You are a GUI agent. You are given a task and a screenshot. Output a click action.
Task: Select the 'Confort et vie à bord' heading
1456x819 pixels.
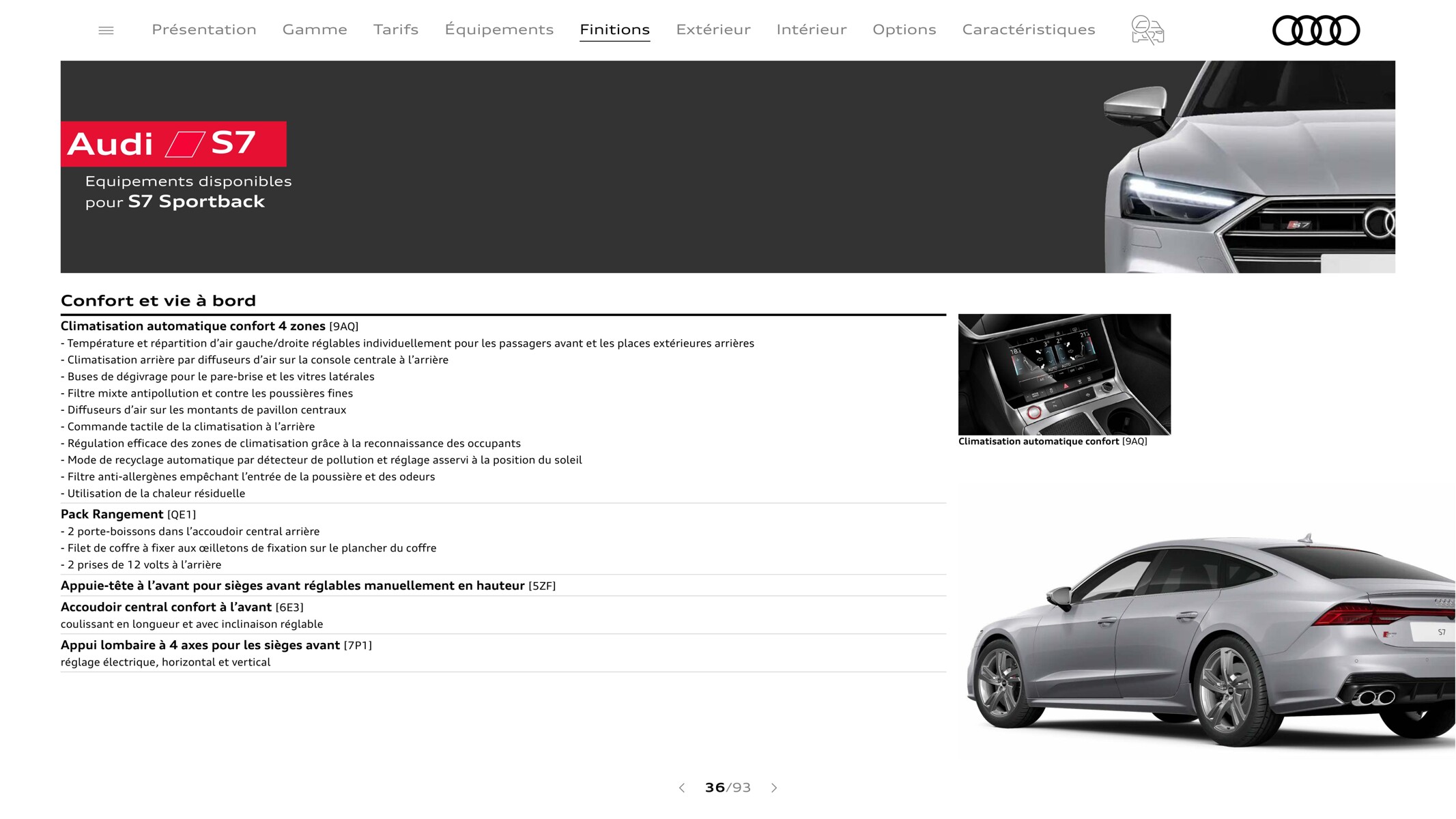click(x=158, y=301)
